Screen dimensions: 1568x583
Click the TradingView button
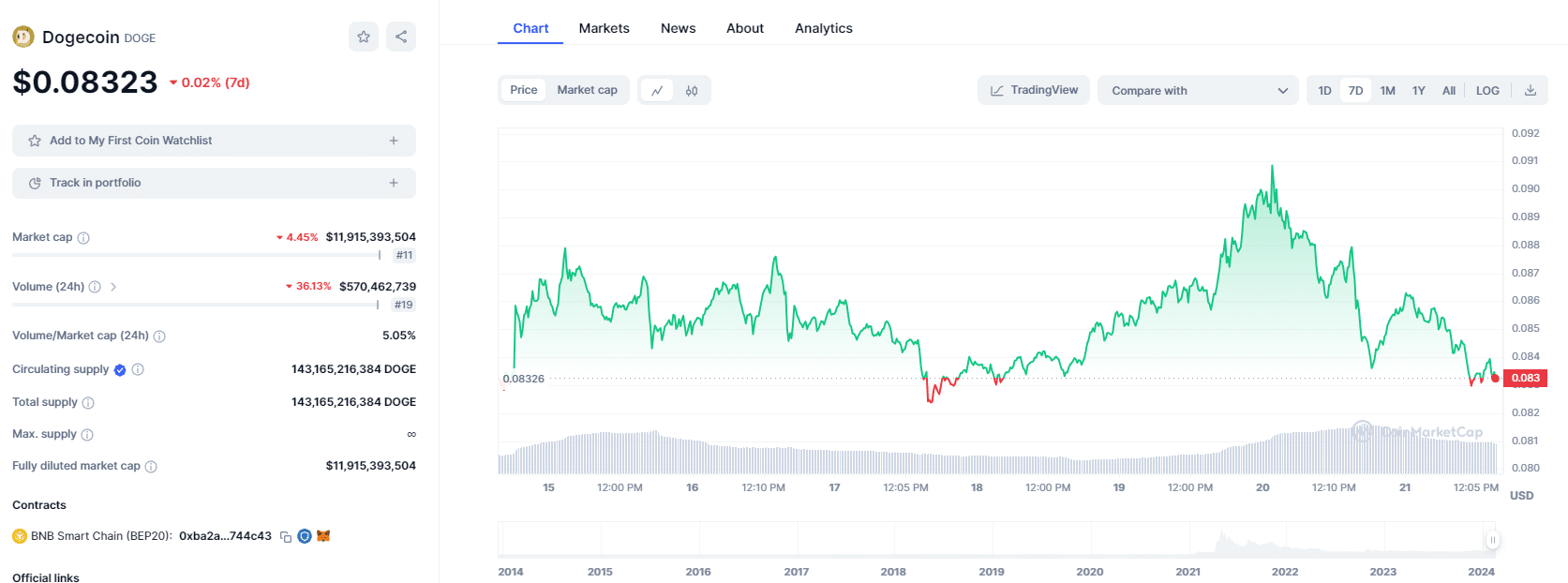(x=1034, y=90)
